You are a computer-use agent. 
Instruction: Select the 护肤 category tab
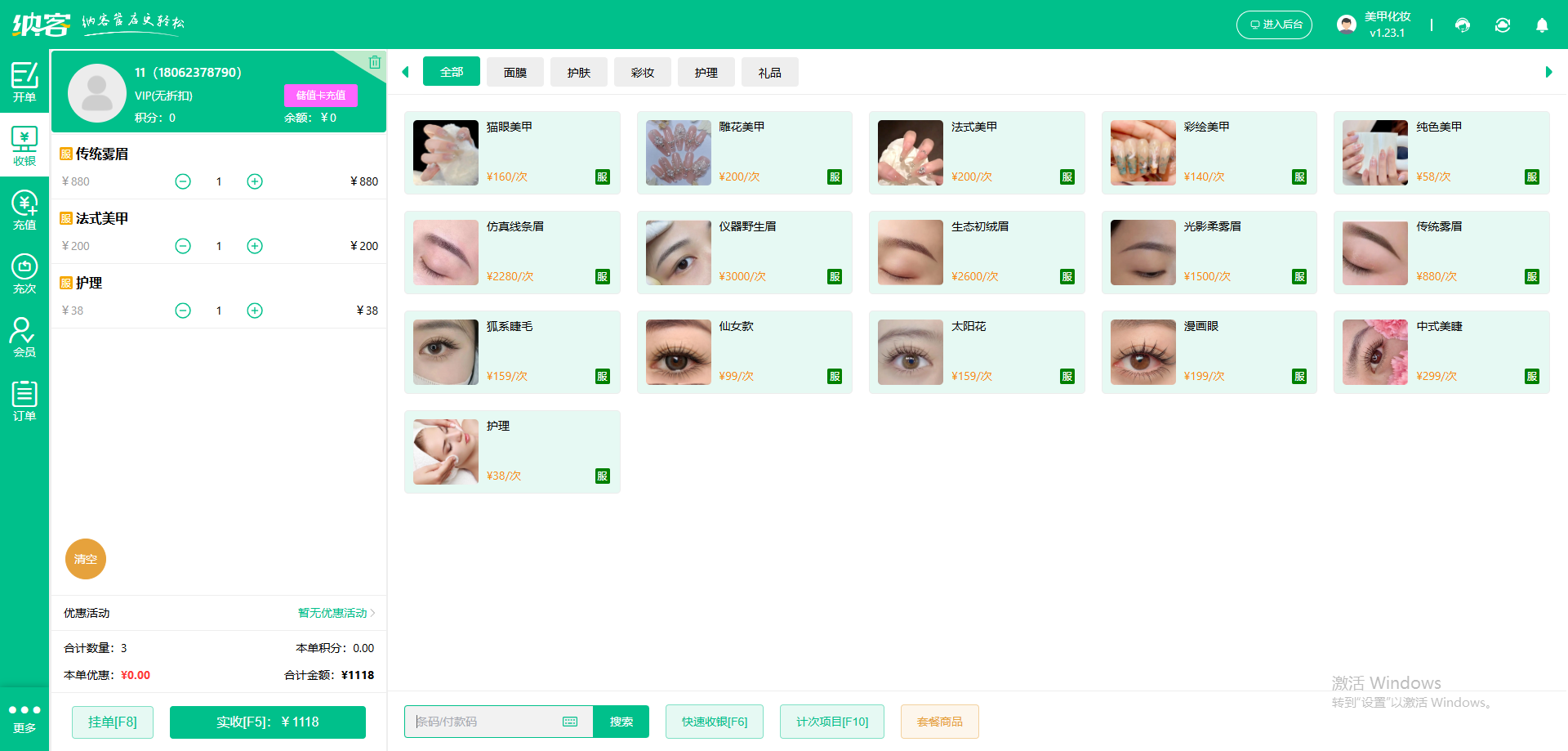tap(579, 72)
